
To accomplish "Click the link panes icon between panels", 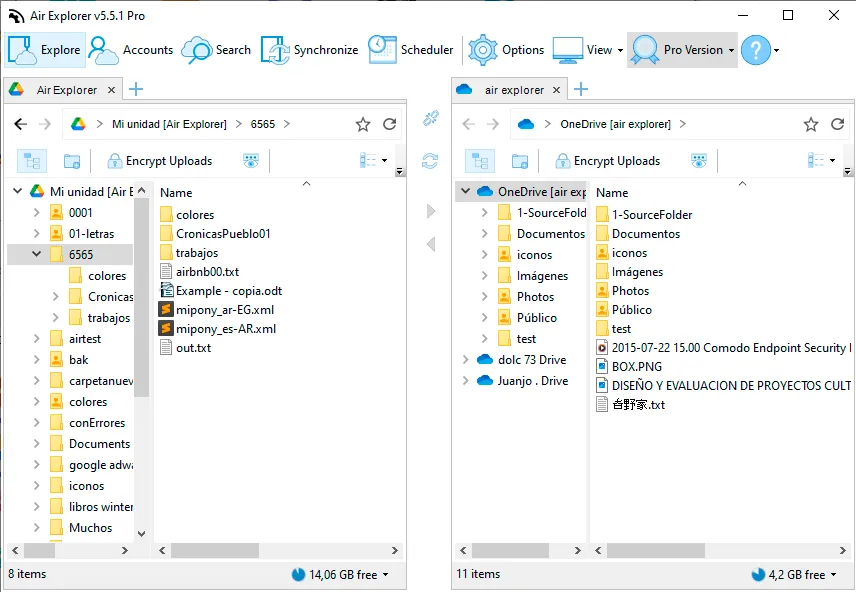I will [431, 118].
